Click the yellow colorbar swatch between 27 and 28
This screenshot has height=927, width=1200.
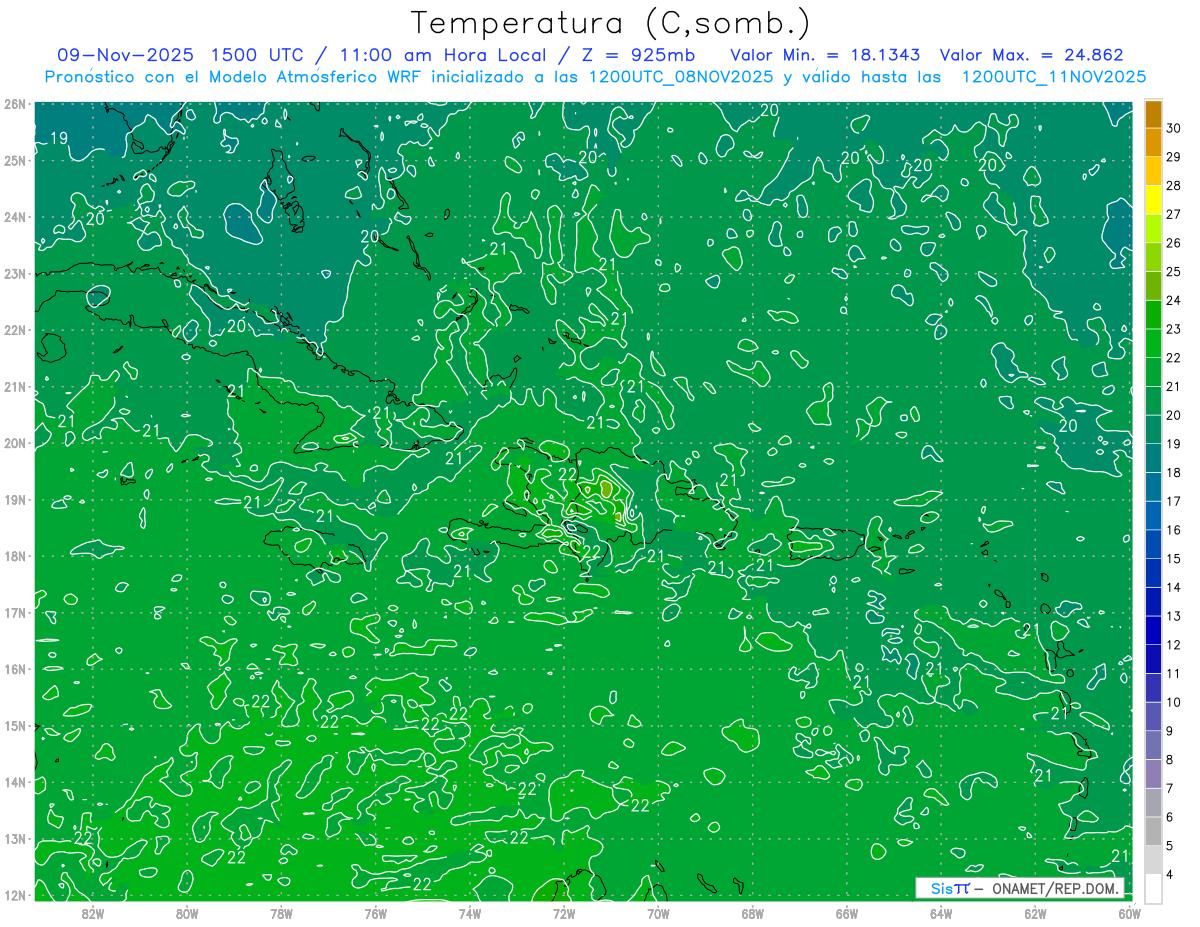[x=1154, y=200]
